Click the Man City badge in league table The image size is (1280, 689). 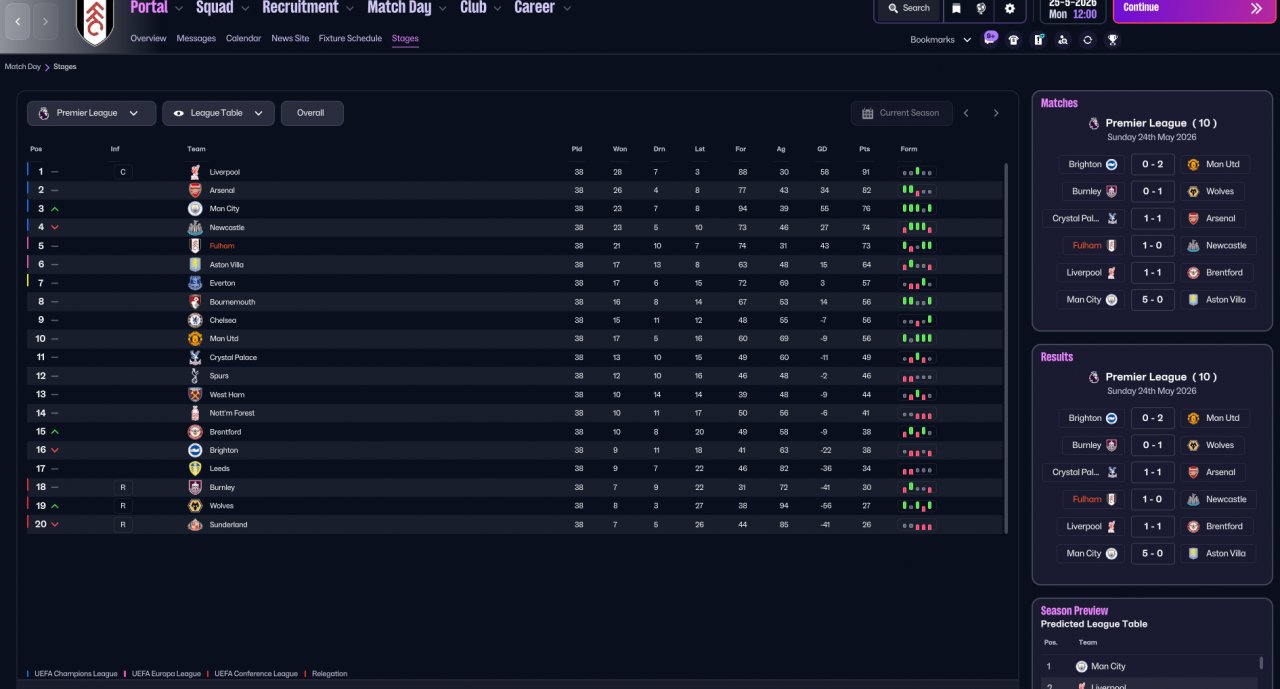195,209
